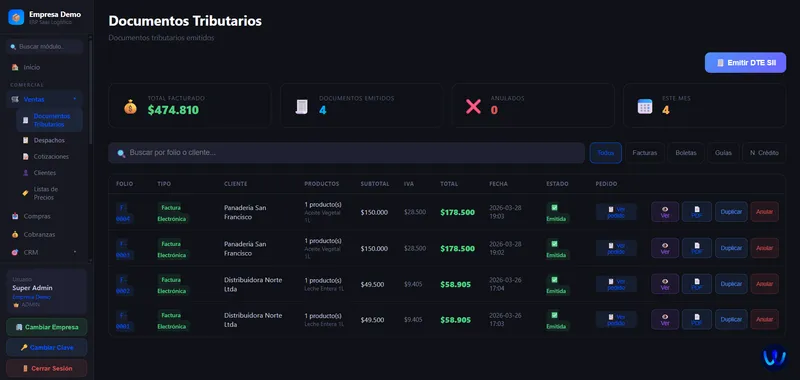Click the Emitida check badge on 17:04 row
Image resolution: width=800 pixels, height=380 pixels.
[556, 285]
